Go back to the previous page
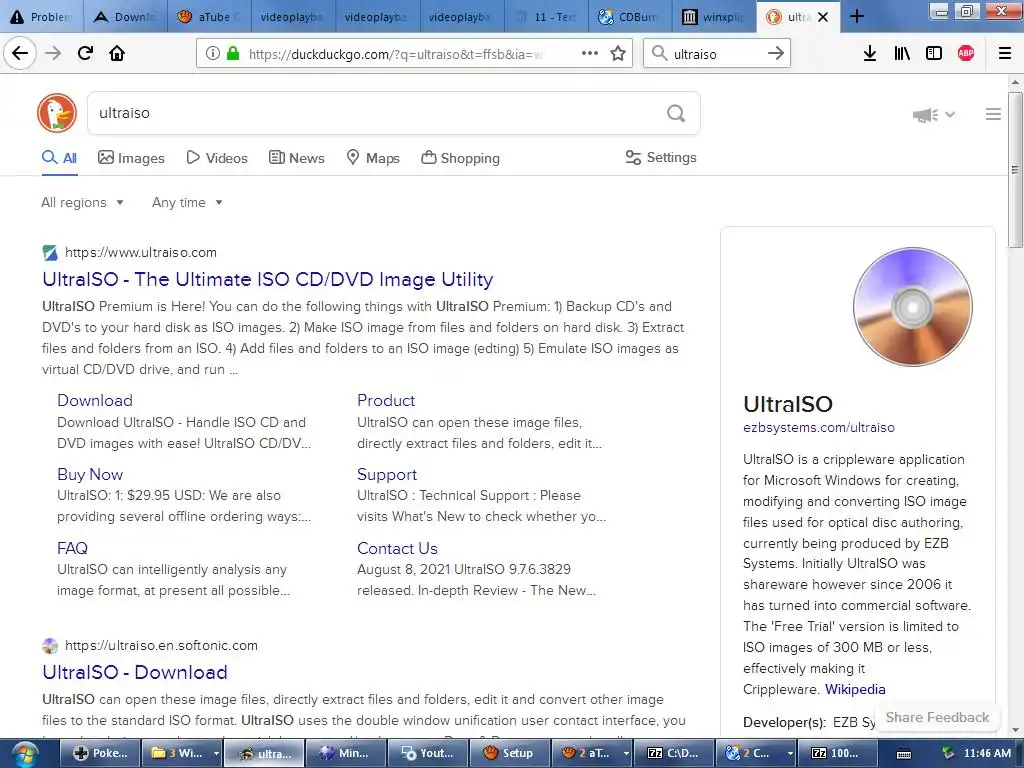 pyautogui.click(x=20, y=54)
